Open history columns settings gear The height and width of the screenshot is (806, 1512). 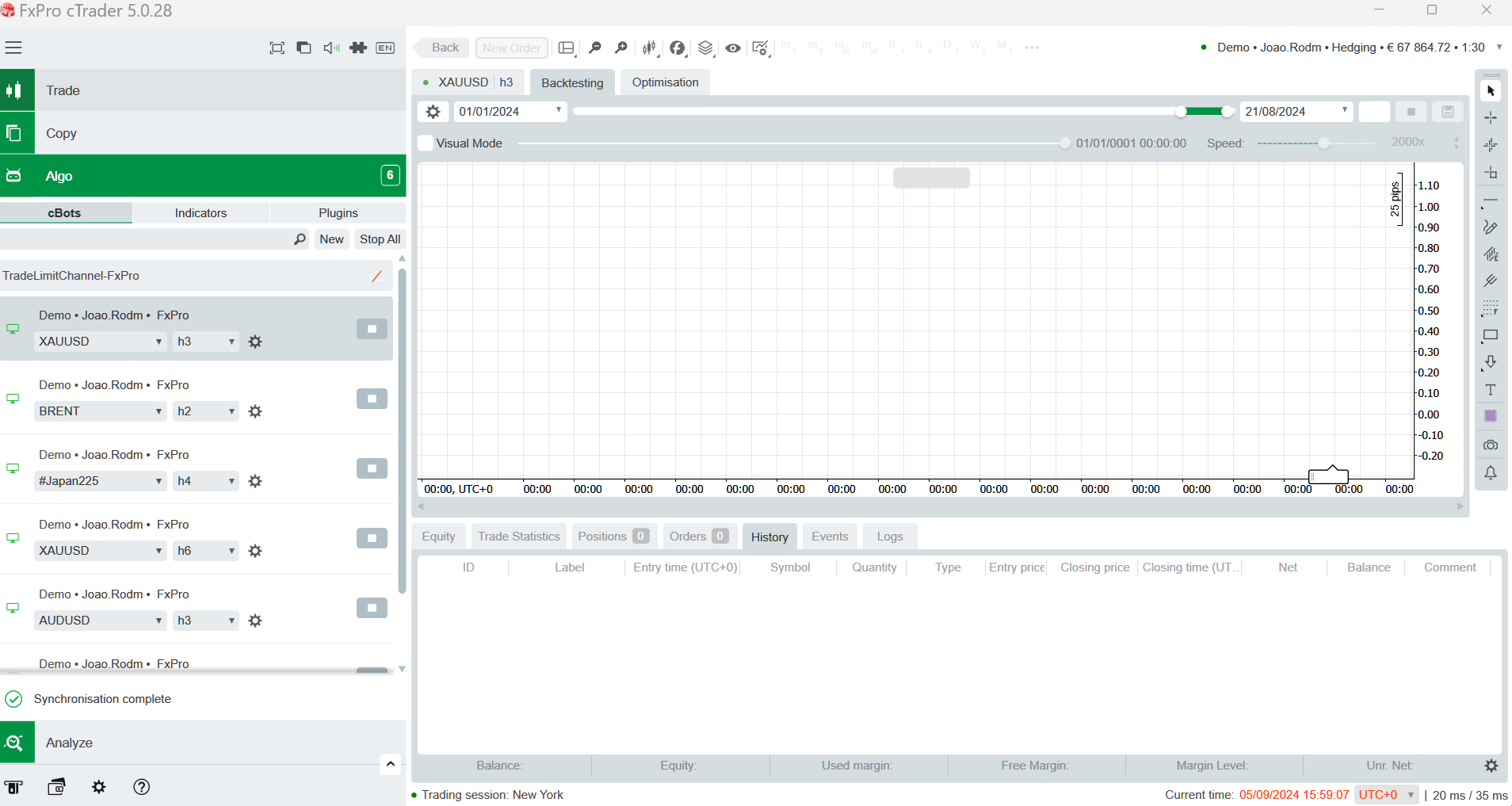(x=1491, y=766)
